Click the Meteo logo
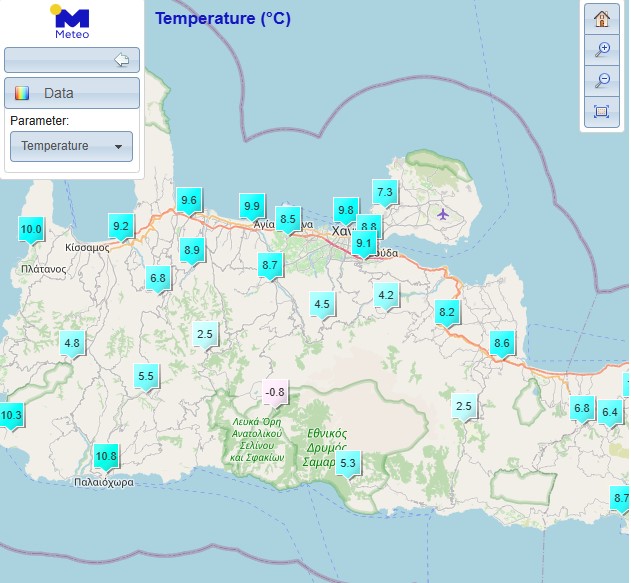This screenshot has width=631, height=583. pos(71,22)
